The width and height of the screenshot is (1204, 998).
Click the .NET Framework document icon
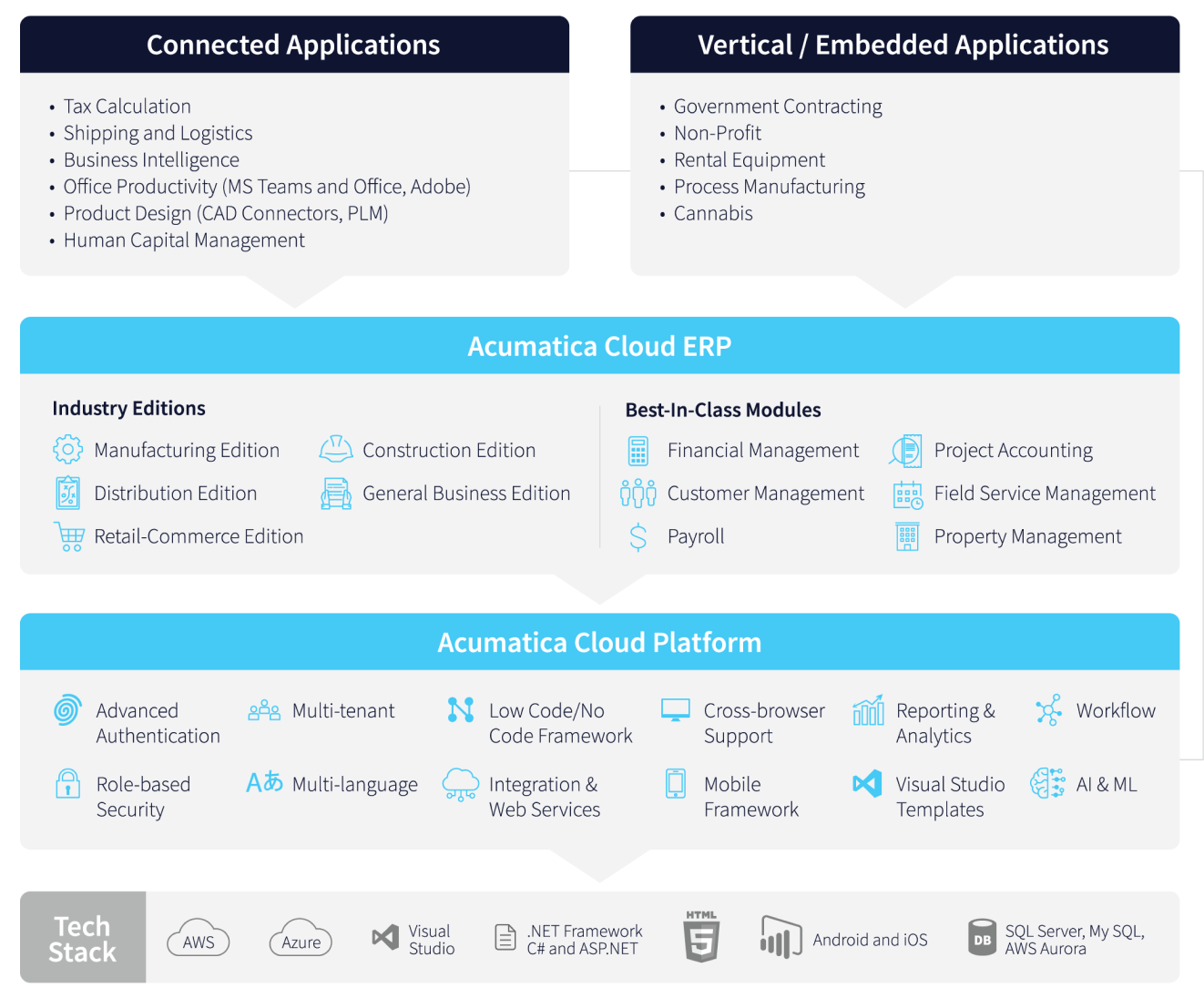[505, 937]
